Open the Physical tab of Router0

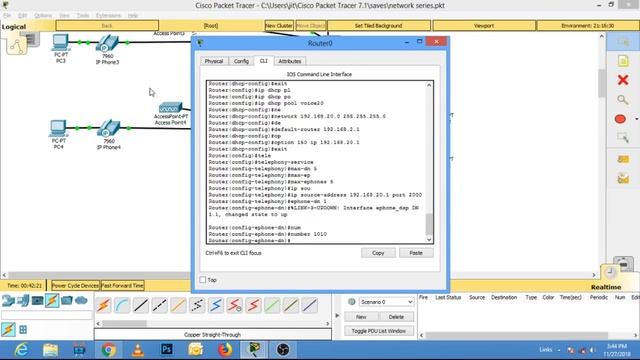(x=214, y=61)
